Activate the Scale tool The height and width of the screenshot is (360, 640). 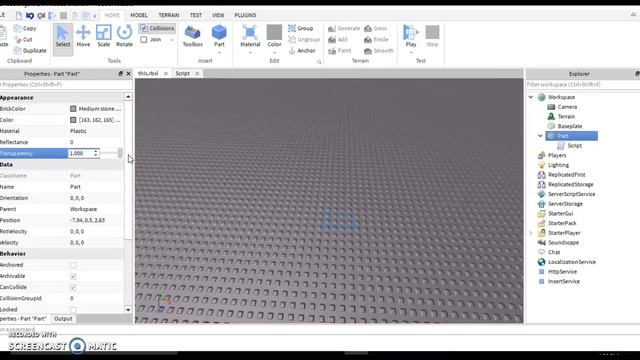[x=104, y=37]
